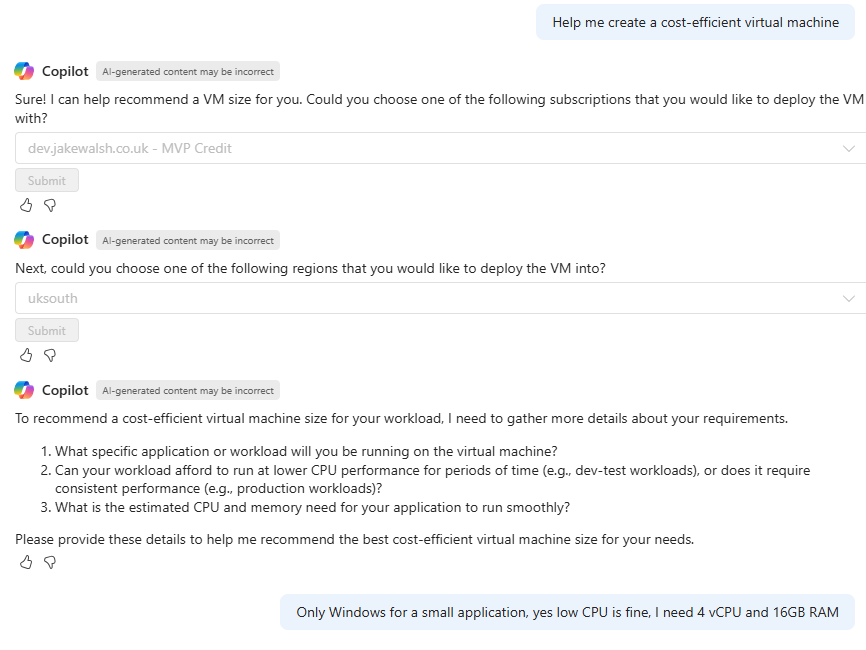Screen dimensions: 866x650
Task: Give thumbs up to the region selection response
Action: pos(26,355)
